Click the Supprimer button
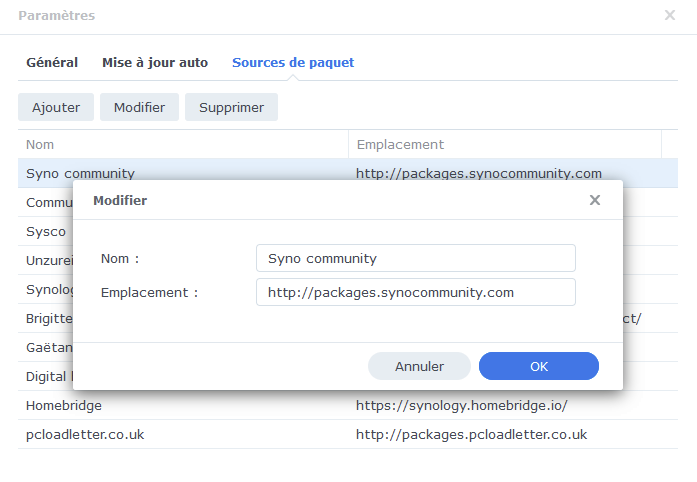This screenshot has width=697, height=482. (231, 107)
